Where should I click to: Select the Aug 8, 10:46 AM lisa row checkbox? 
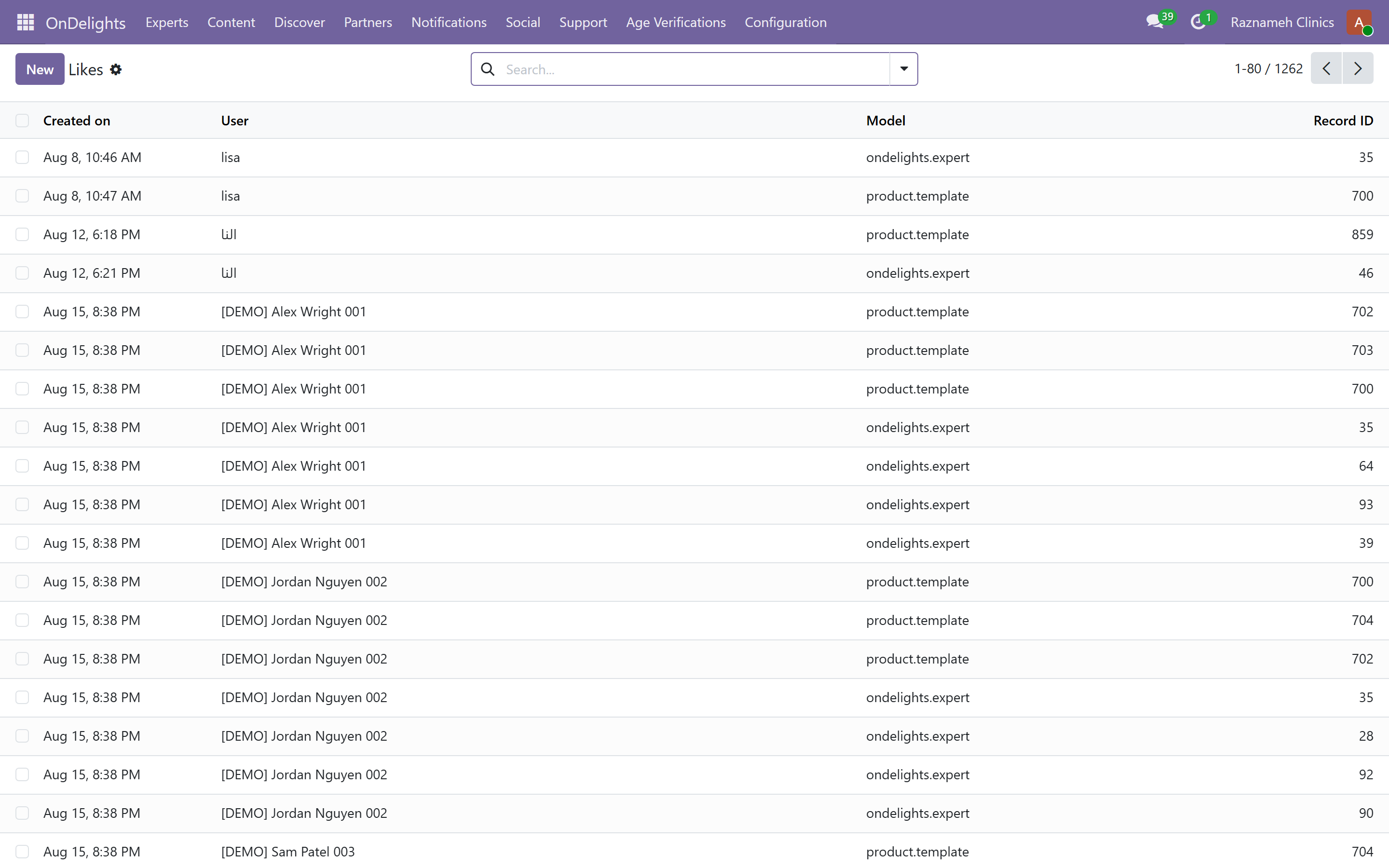pyautogui.click(x=22, y=157)
